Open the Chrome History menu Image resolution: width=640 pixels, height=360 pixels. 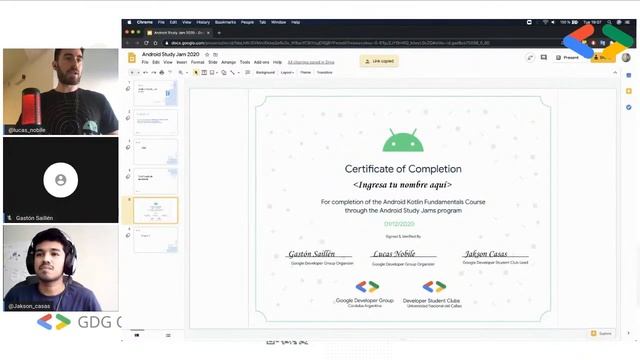tap(203, 22)
